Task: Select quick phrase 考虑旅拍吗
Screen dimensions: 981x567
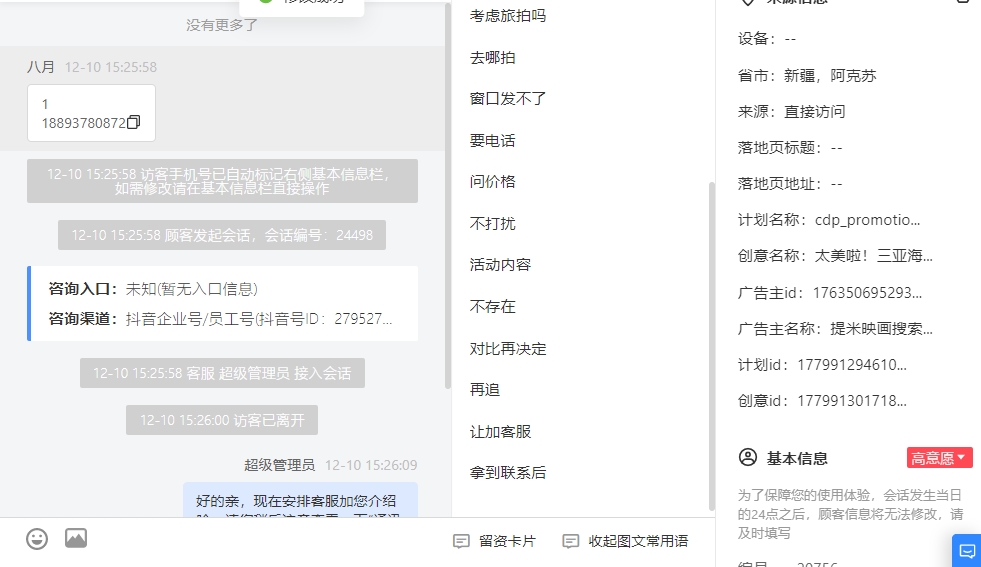Action: coord(508,16)
